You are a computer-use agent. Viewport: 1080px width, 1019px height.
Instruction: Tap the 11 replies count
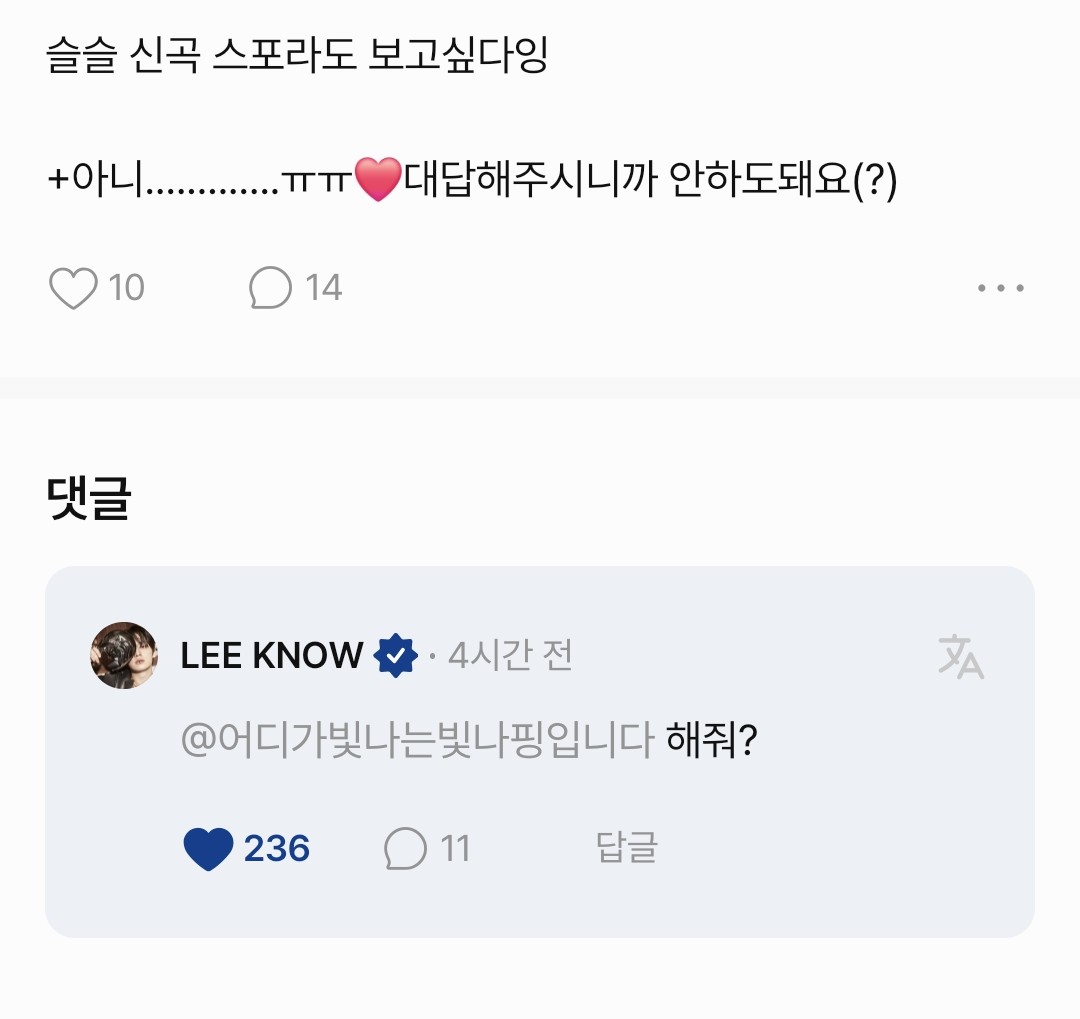coord(455,849)
